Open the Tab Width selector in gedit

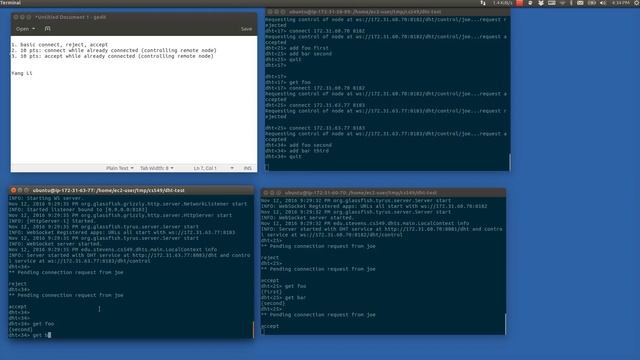157,168
